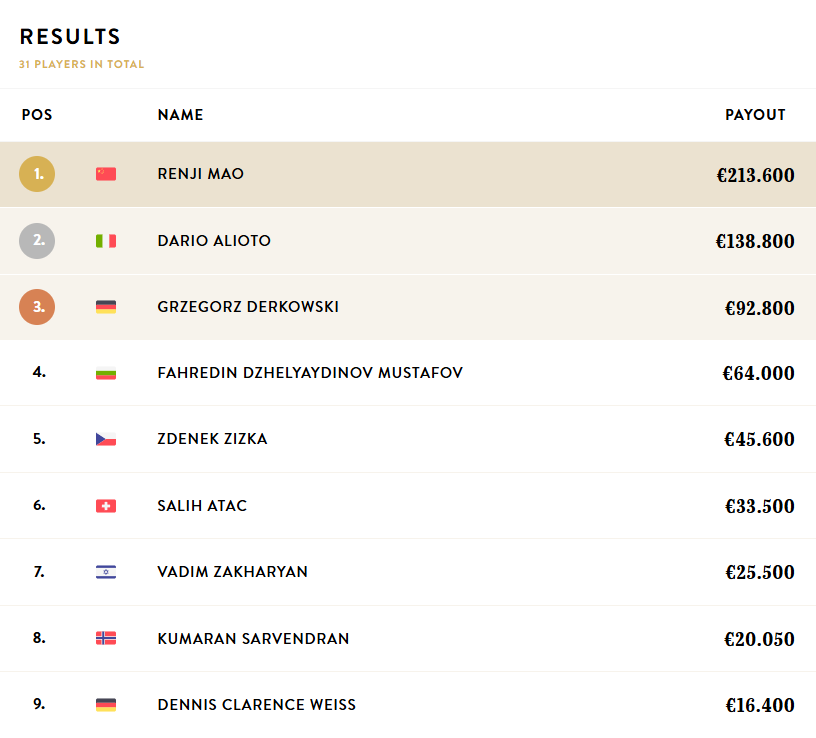Click the Czech flag beside Zdenek Zizka

pos(106,439)
